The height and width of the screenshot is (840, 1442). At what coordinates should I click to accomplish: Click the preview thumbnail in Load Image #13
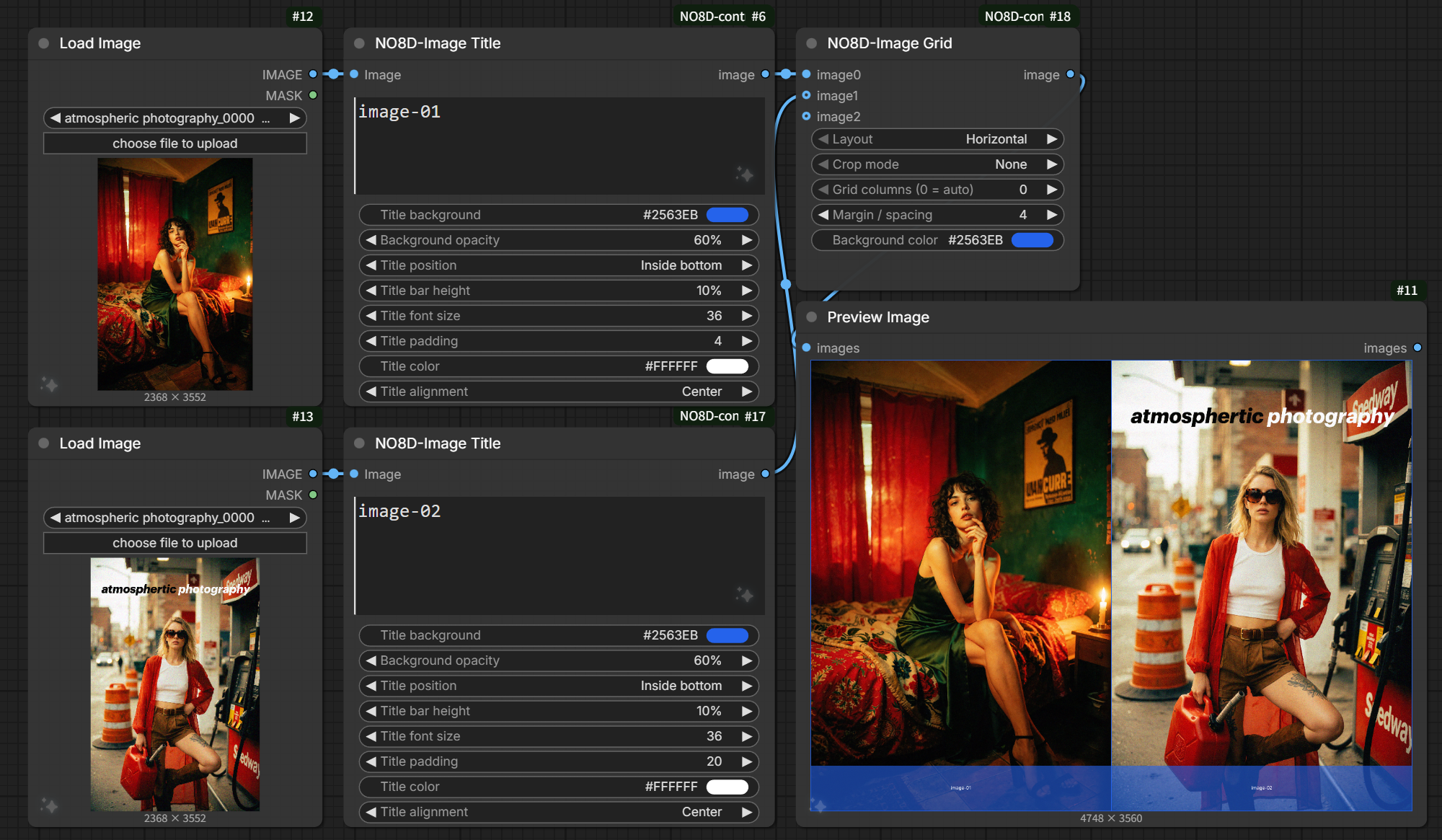point(175,684)
